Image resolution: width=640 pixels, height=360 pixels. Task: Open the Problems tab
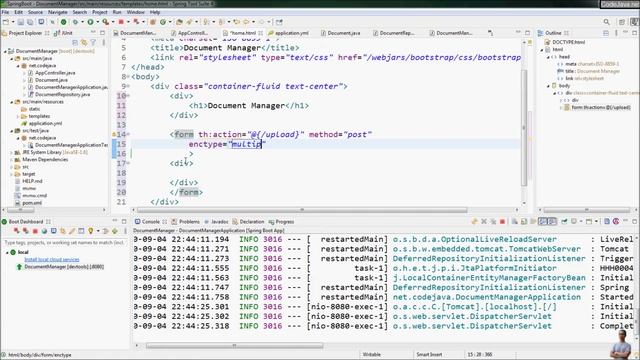(x=186, y=222)
